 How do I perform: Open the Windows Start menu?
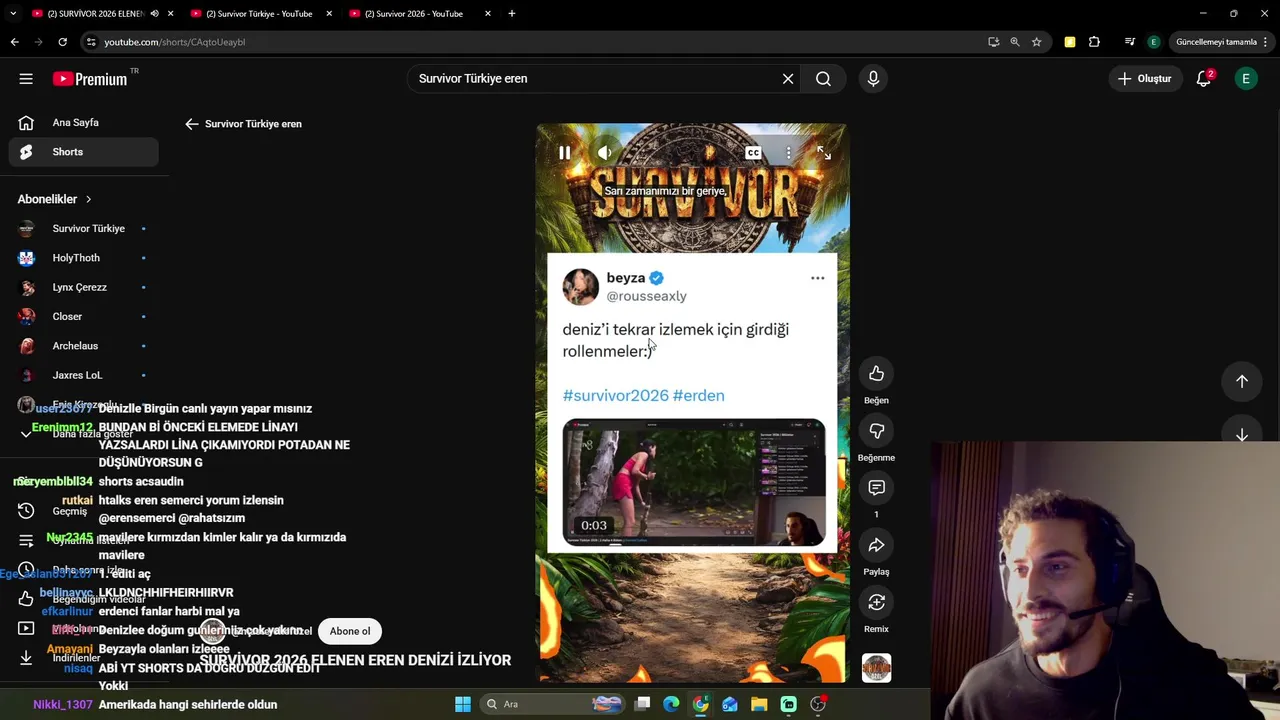tap(463, 704)
